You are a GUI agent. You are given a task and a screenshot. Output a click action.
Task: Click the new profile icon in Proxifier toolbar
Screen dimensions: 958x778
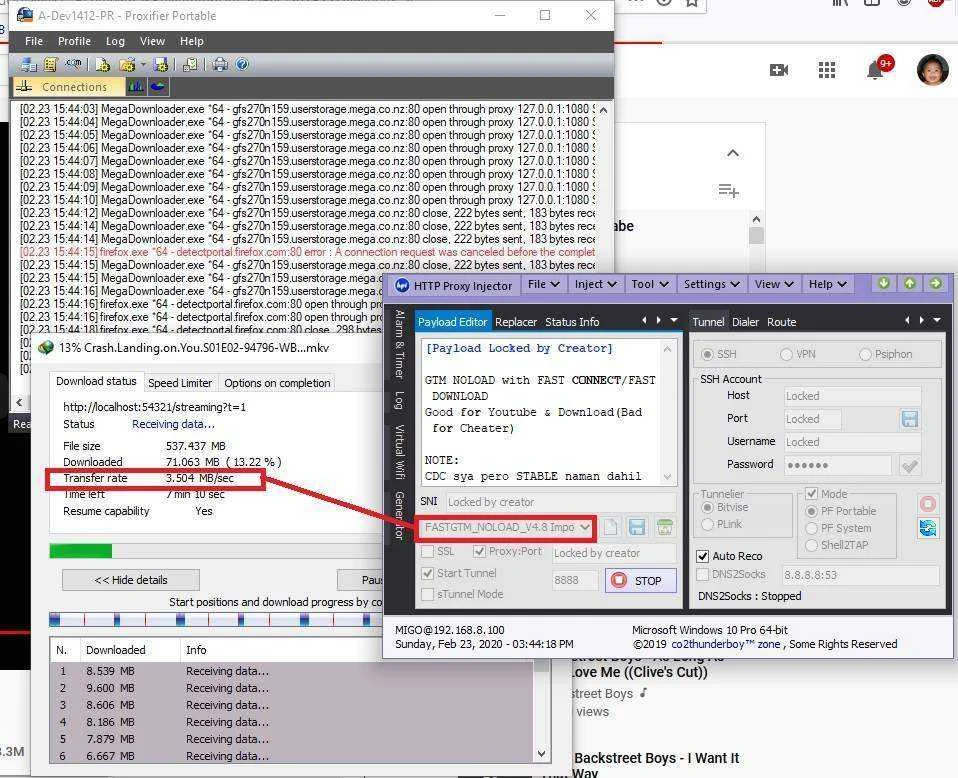tap(103, 64)
